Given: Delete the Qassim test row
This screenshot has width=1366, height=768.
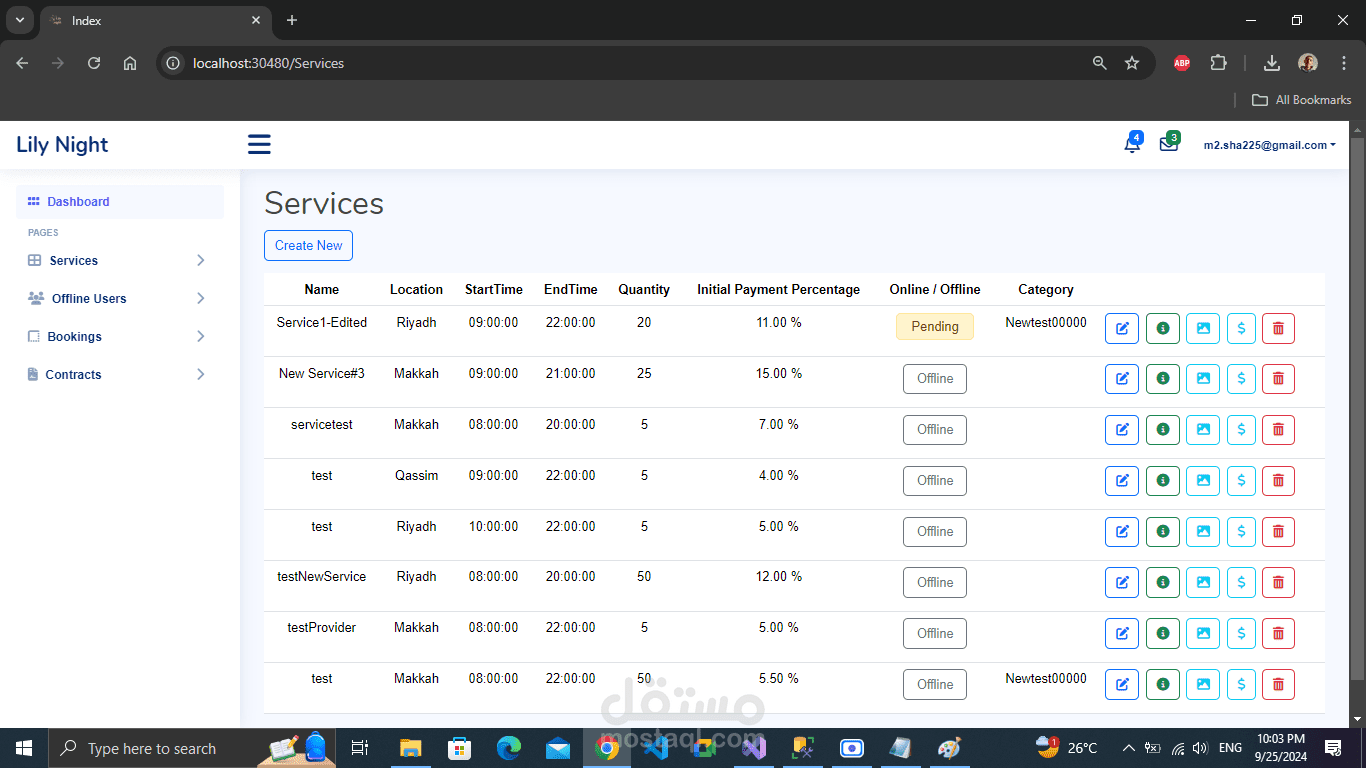Looking at the screenshot, I should [1278, 481].
